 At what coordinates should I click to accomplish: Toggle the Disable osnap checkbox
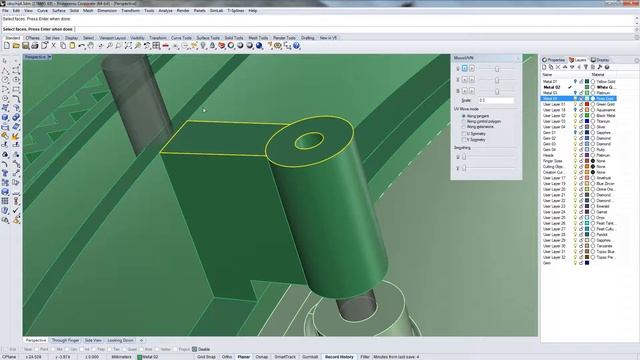pyautogui.click(x=195, y=349)
